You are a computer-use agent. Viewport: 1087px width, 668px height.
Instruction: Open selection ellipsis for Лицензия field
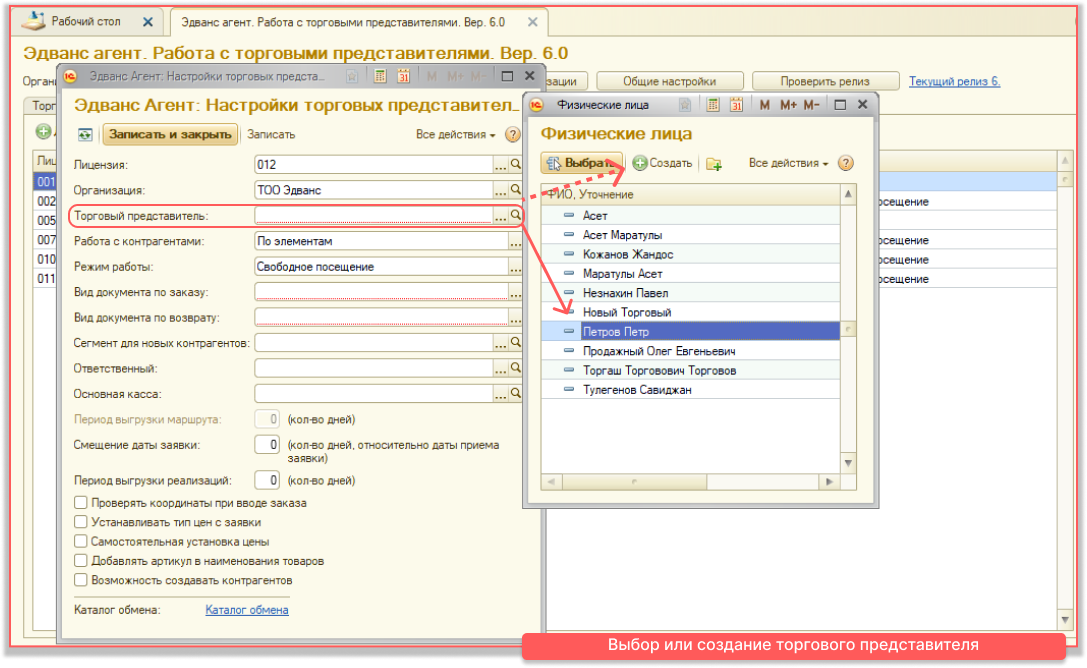tap(501, 165)
